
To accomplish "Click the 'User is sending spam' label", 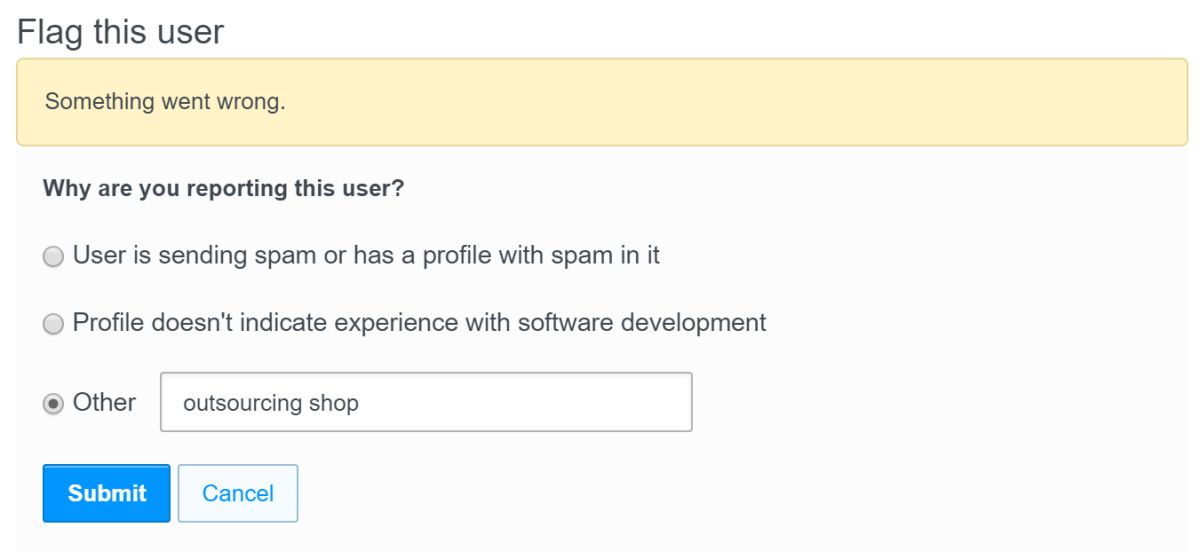I will pyautogui.click(x=365, y=256).
